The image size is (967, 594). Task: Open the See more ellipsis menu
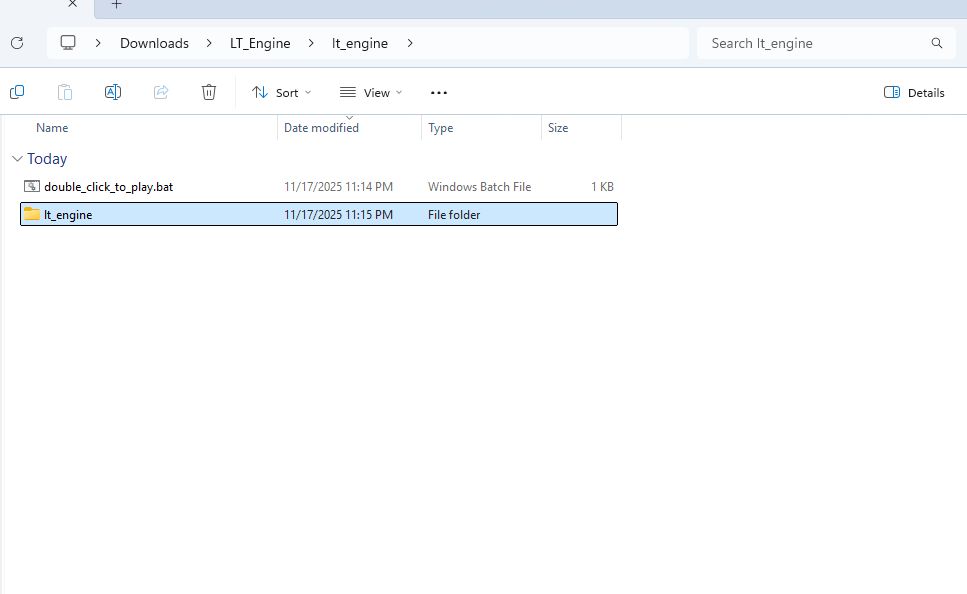point(438,93)
